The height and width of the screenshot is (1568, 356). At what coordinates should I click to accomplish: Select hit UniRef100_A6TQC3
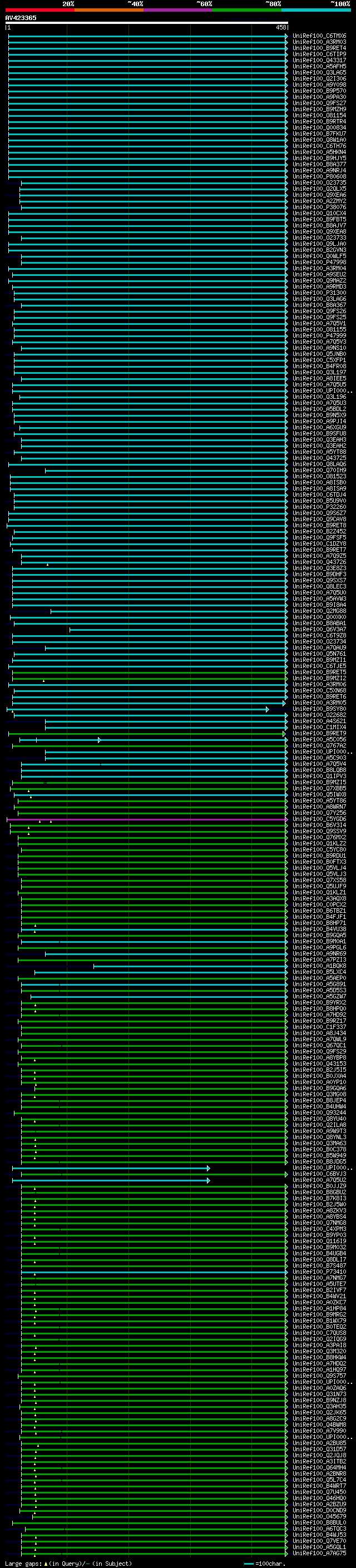(319, 1529)
